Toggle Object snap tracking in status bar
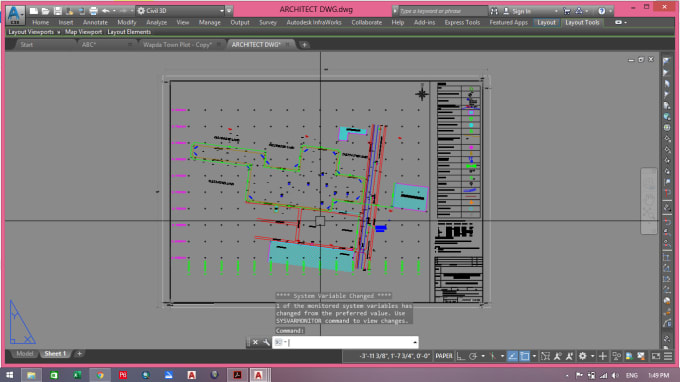 point(512,356)
